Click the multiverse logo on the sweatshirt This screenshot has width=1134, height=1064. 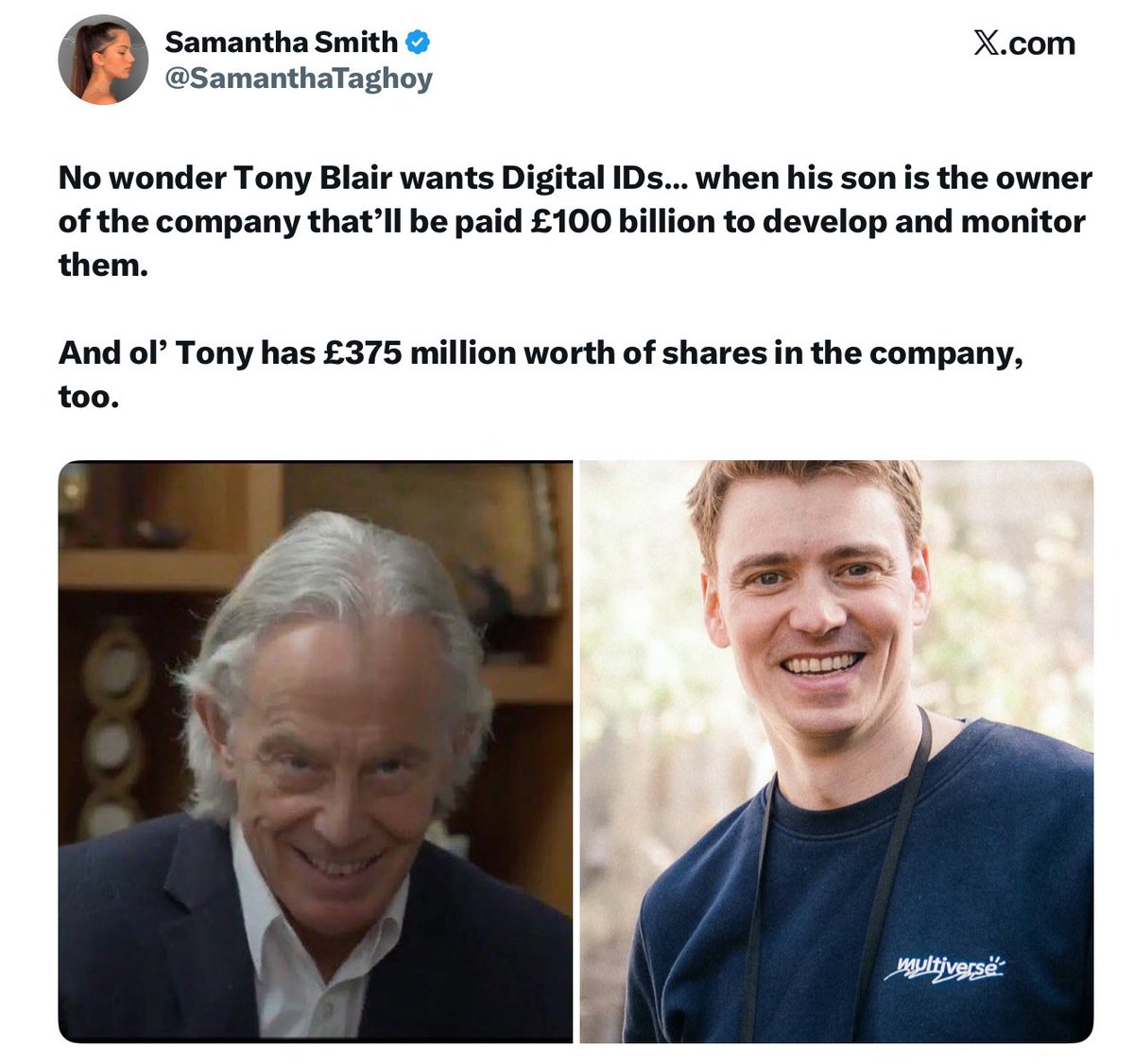[945, 967]
